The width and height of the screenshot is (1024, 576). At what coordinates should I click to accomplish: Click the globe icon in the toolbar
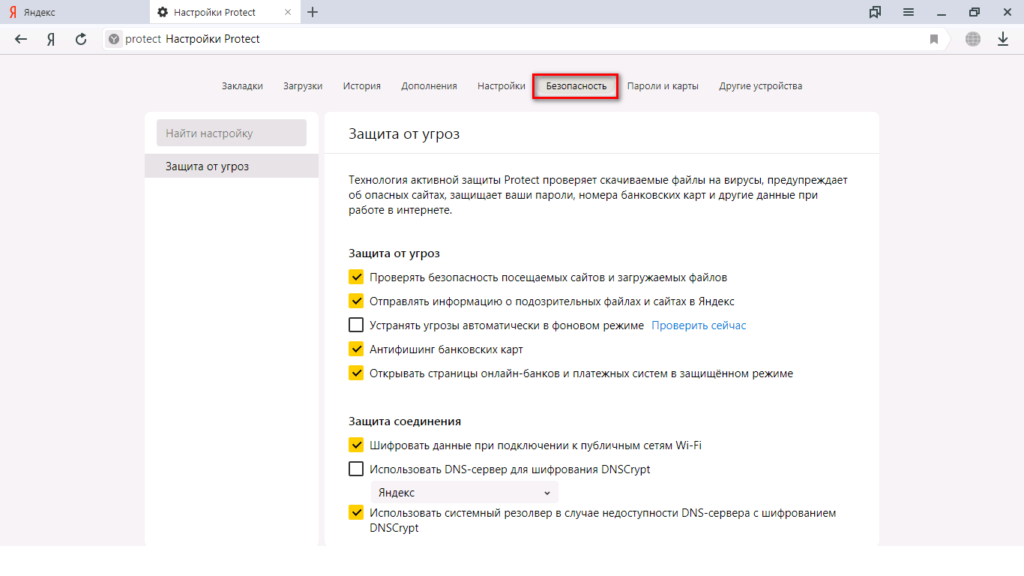pos(973,39)
